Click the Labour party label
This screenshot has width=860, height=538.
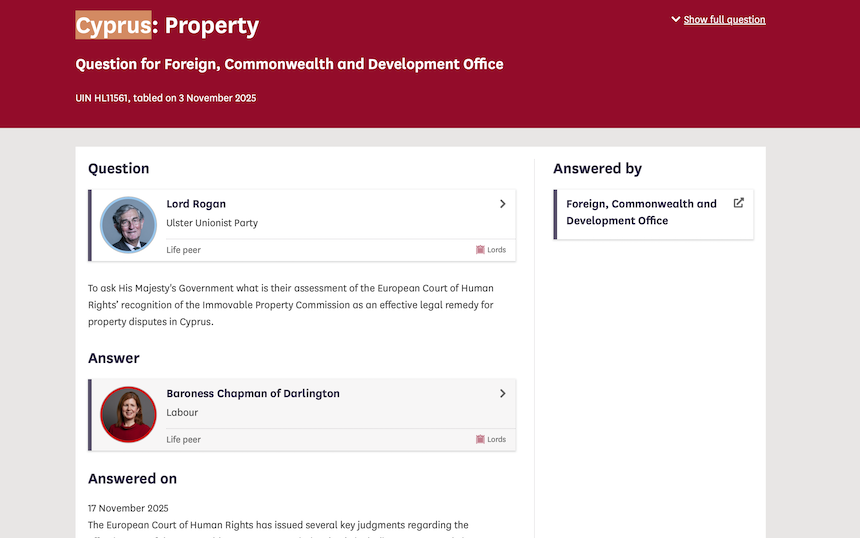click(x=182, y=412)
